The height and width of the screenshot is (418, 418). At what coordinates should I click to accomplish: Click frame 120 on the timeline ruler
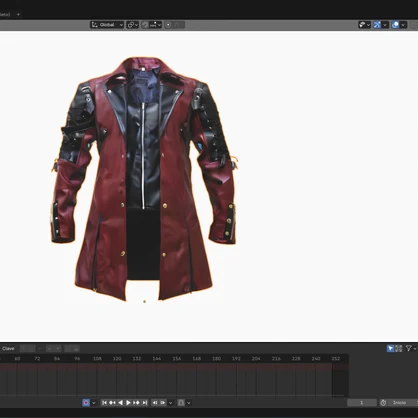(117, 359)
